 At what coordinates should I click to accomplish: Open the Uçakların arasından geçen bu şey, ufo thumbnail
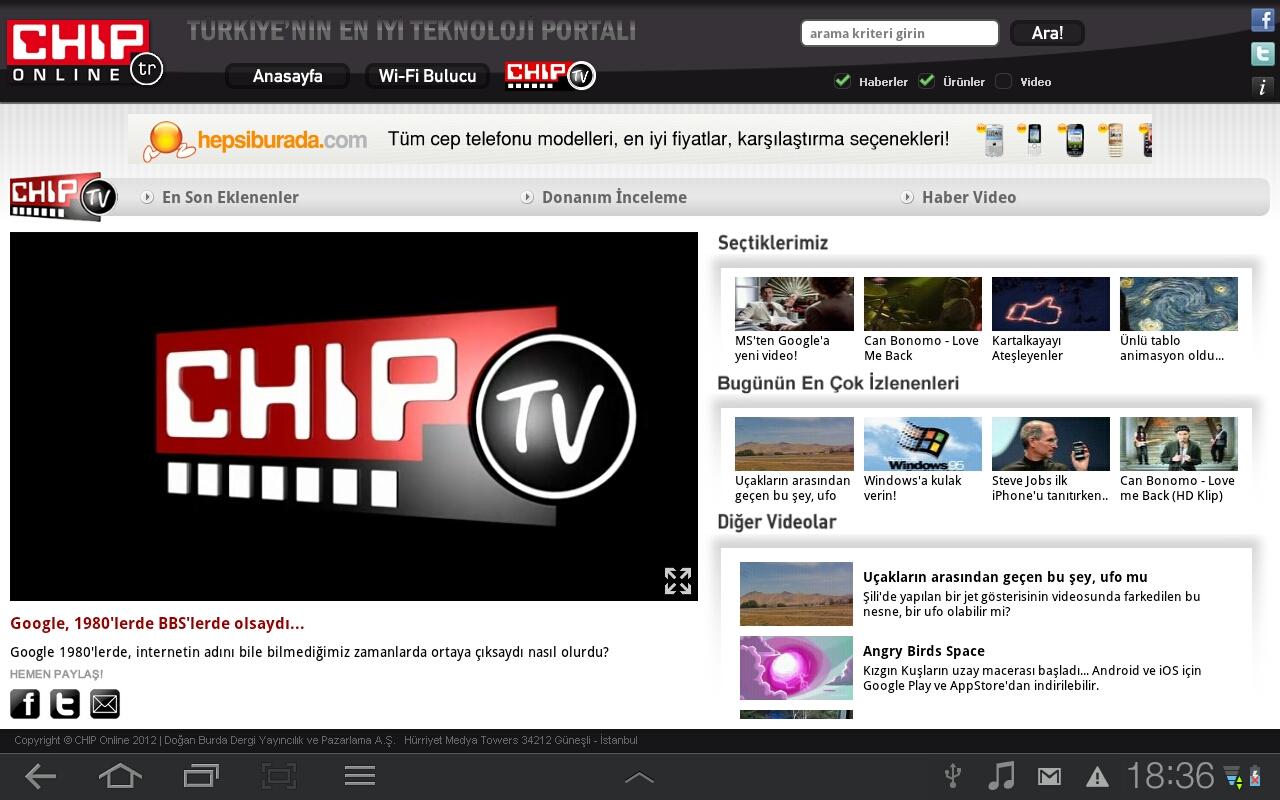click(x=794, y=444)
